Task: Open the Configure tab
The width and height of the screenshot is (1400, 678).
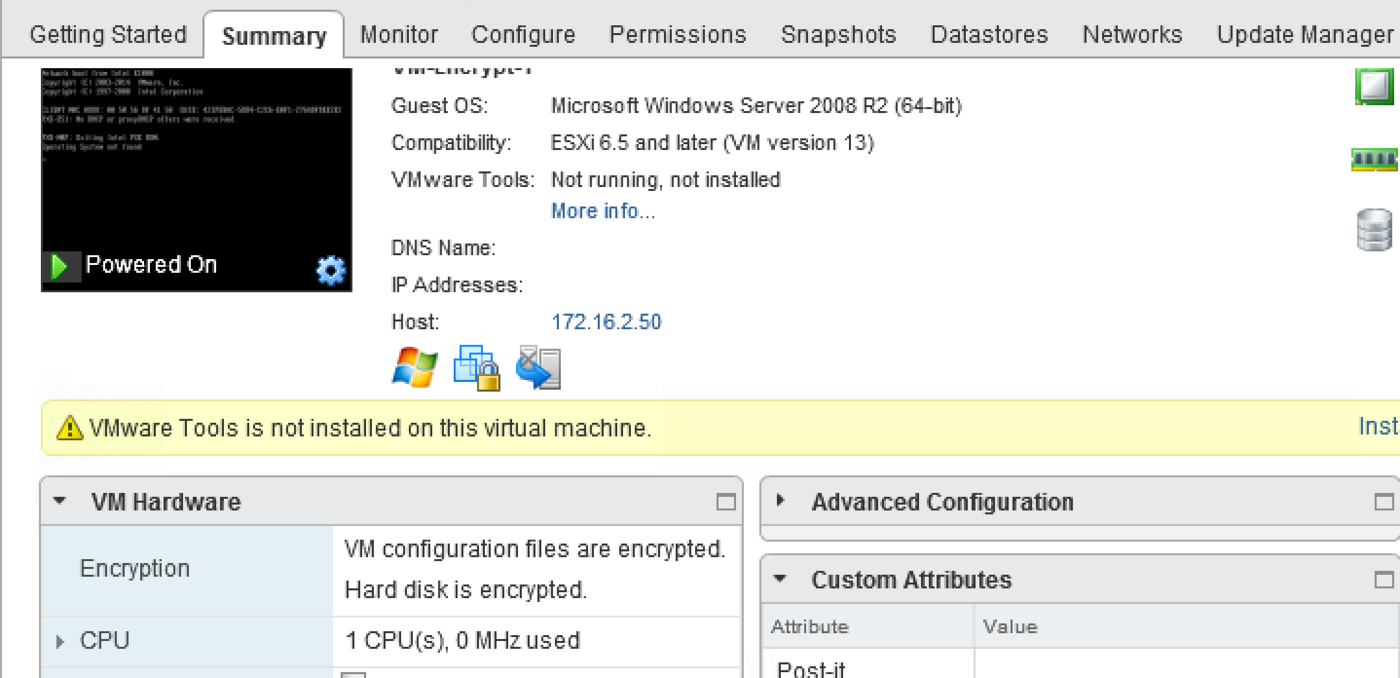Action: (523, 34)
